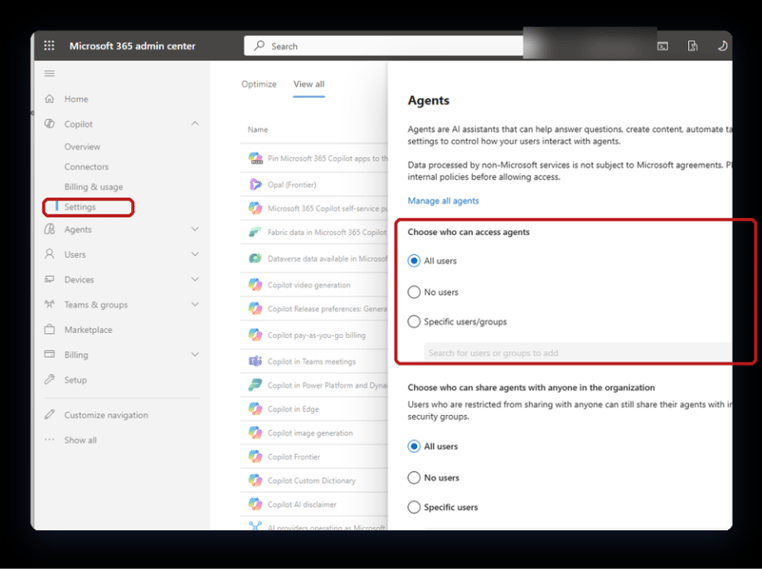Open Copilot Frontier setting
This screenshot has height=569, width=762.
[x=294, y=457]
